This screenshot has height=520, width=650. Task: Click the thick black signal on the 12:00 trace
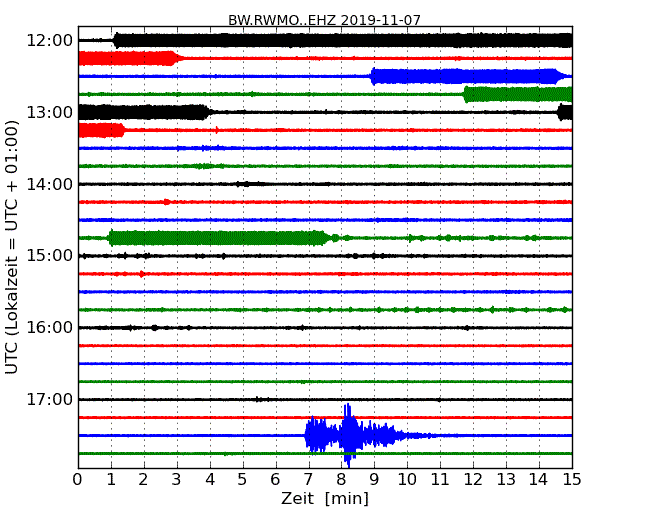coord(343,41)
